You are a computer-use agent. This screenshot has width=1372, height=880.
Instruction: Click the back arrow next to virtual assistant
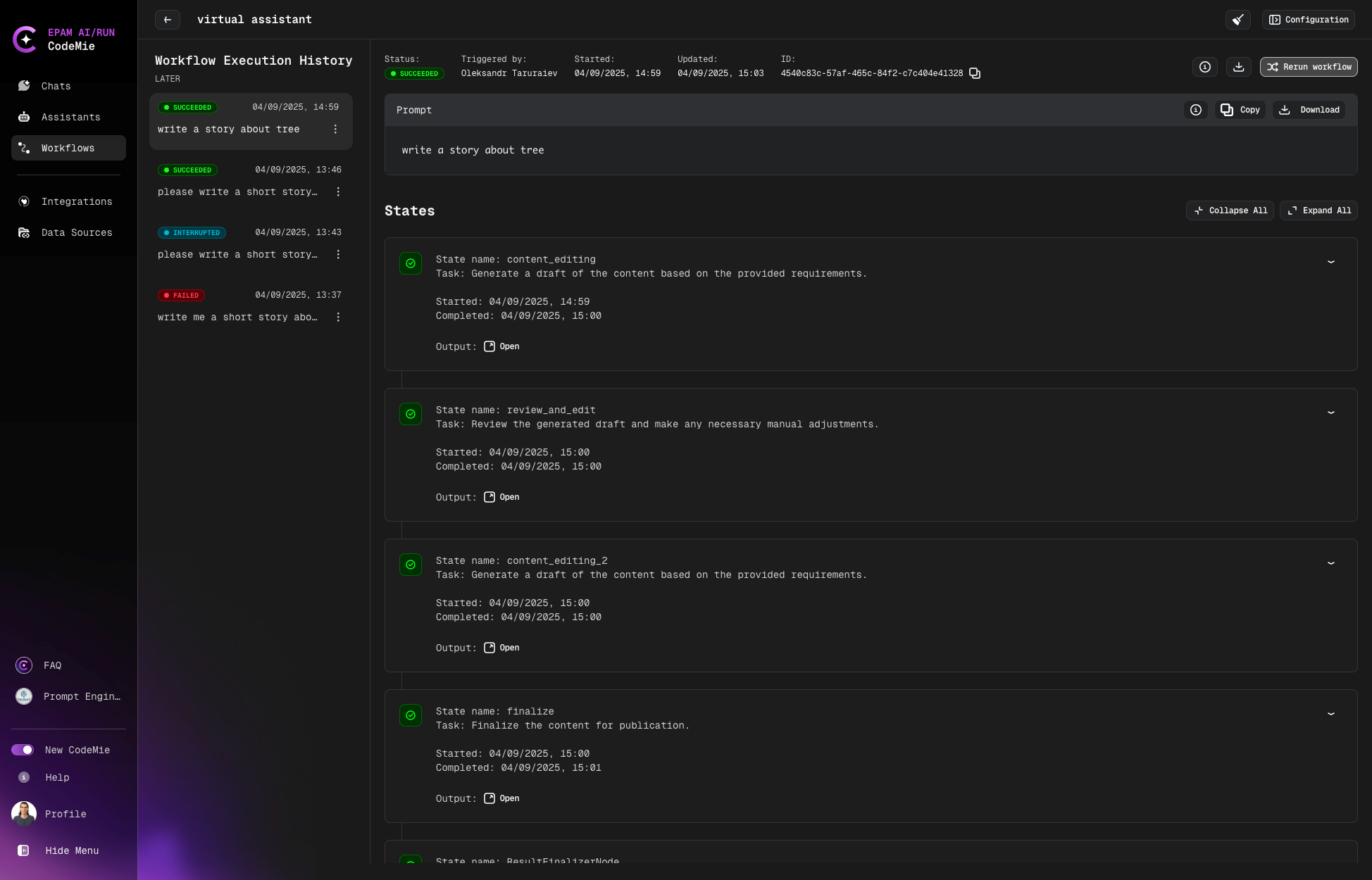167,20
